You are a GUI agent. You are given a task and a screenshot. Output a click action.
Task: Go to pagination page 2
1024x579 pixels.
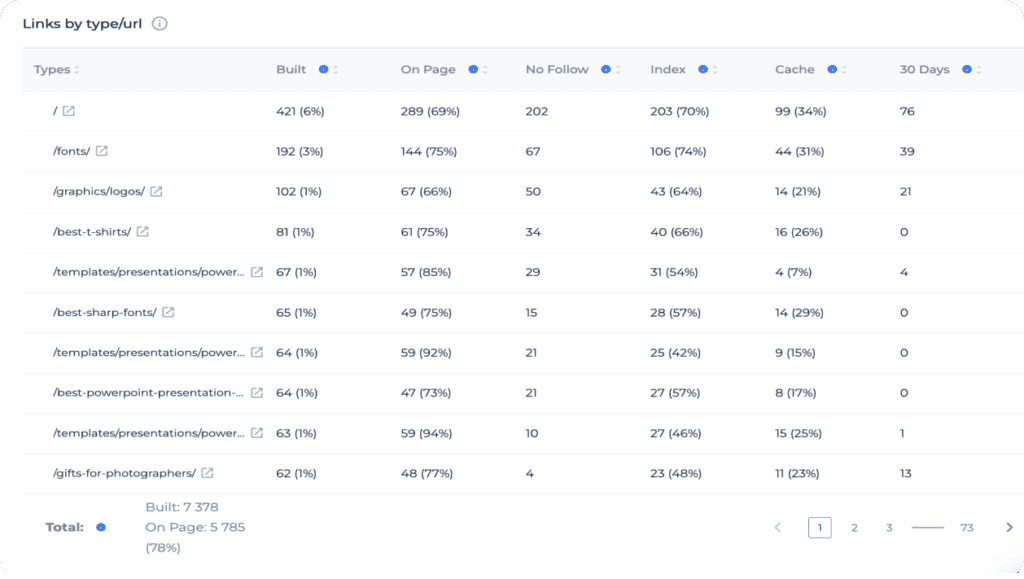click(x=854, y=527)
